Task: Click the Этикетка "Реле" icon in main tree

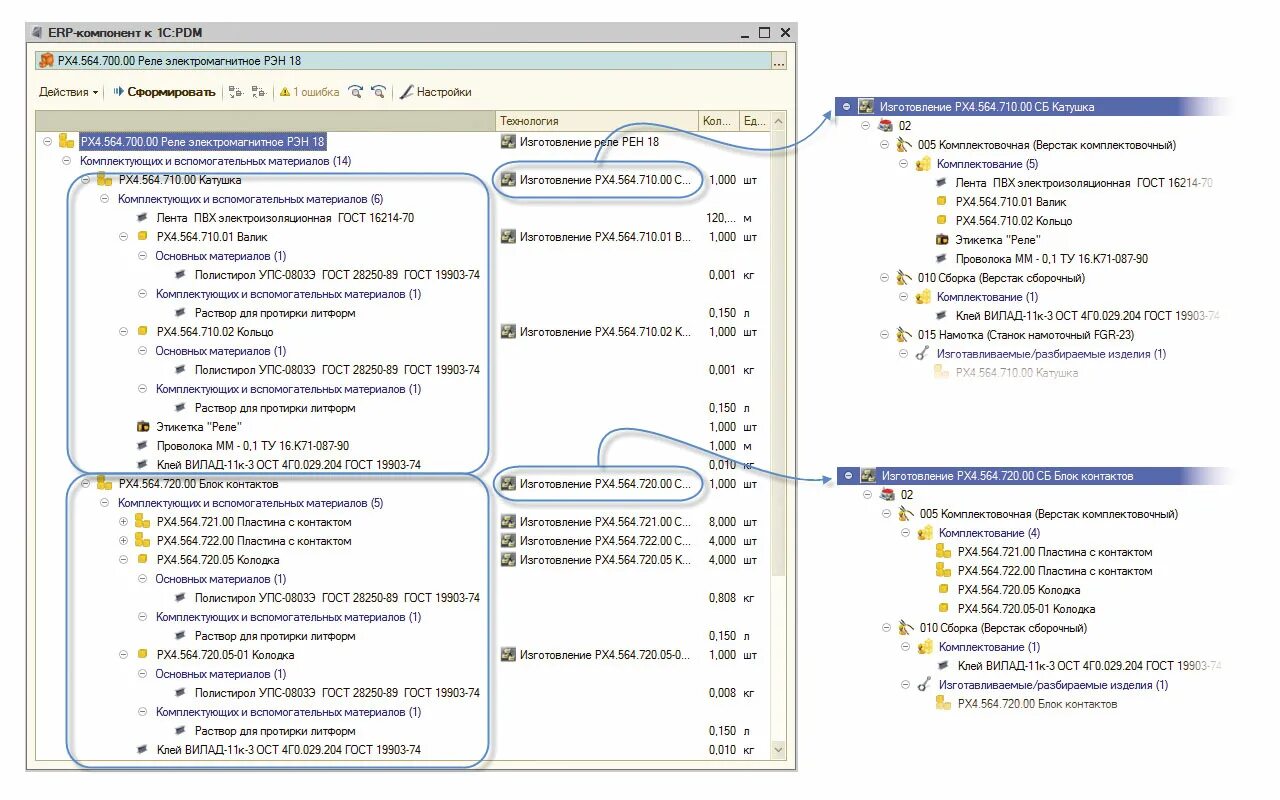Action: [x=142, y=427]
